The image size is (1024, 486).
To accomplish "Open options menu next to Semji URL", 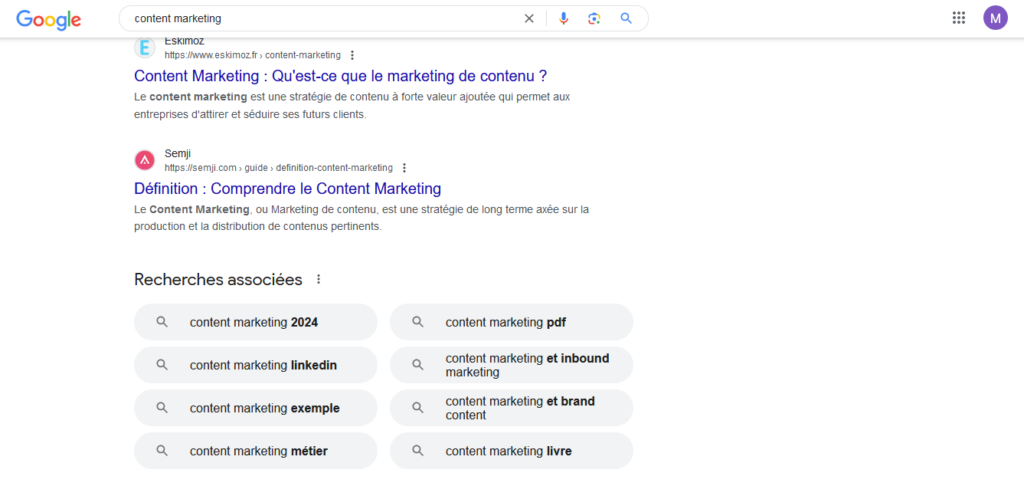I will (405, 168).
